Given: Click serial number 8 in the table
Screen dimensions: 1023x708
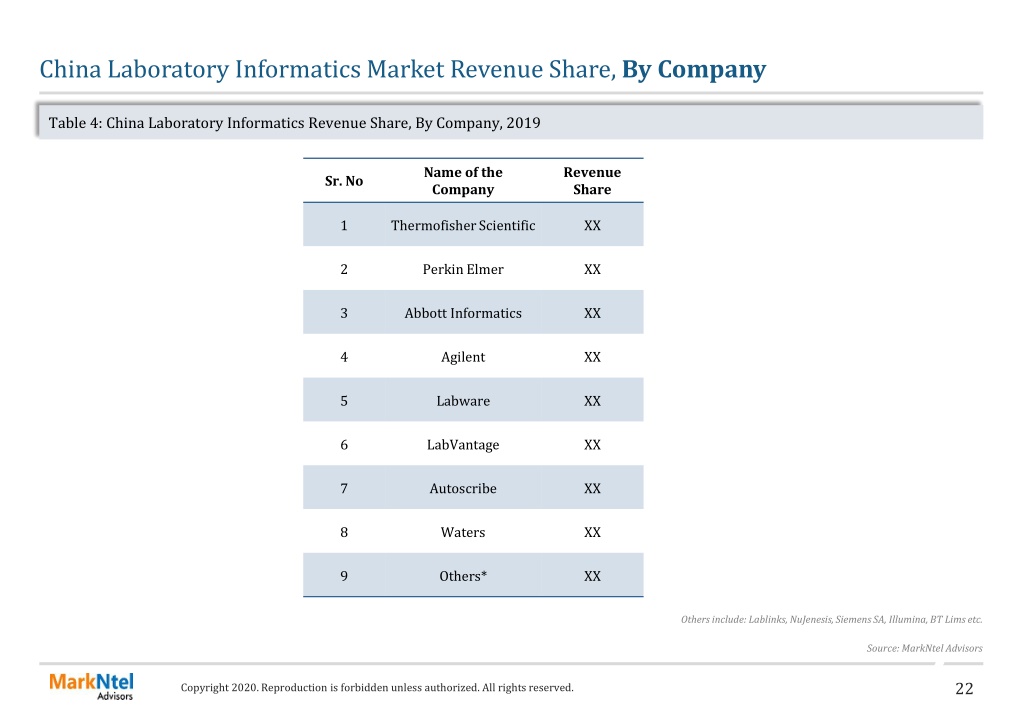Looking at the screenshot, I should click(x=344, y=532).
